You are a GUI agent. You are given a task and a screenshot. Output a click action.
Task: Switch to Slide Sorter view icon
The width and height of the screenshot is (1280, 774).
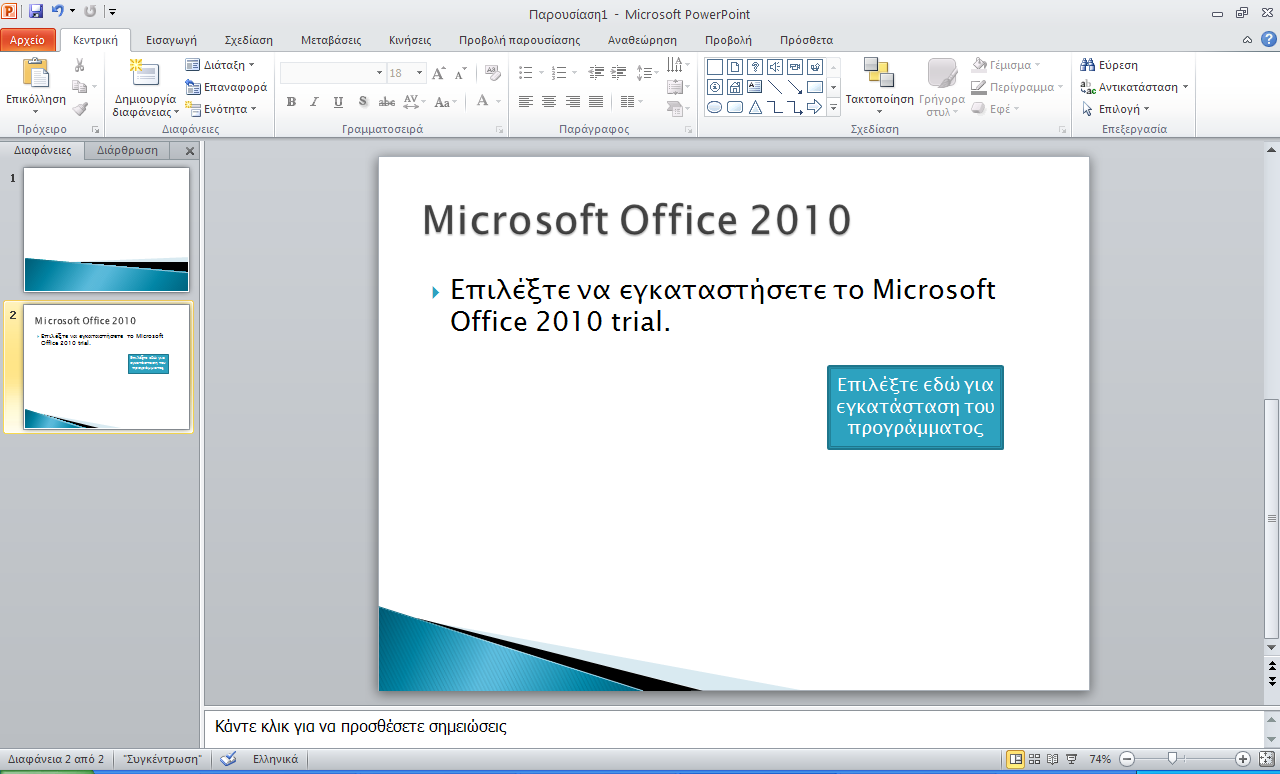[1035, 759]
